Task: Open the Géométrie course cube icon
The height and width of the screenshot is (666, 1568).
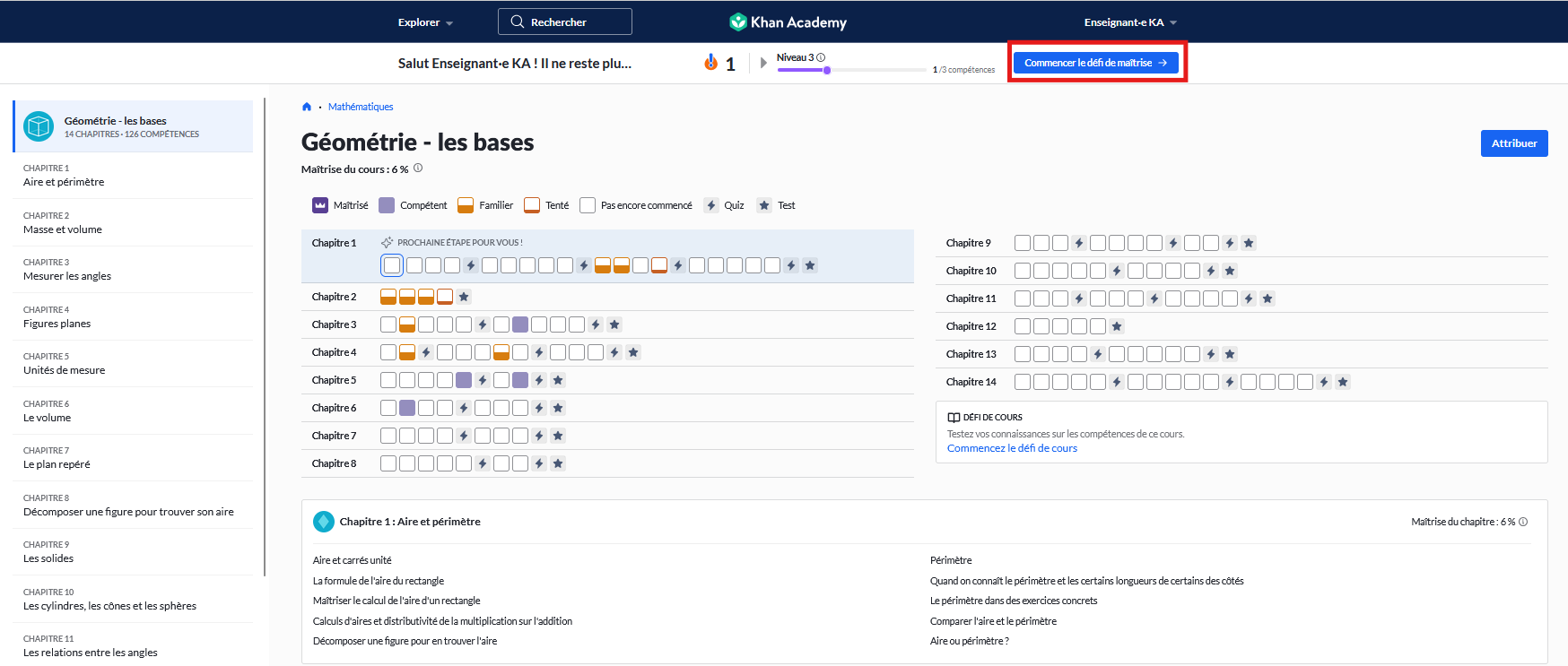Action: 39,126
